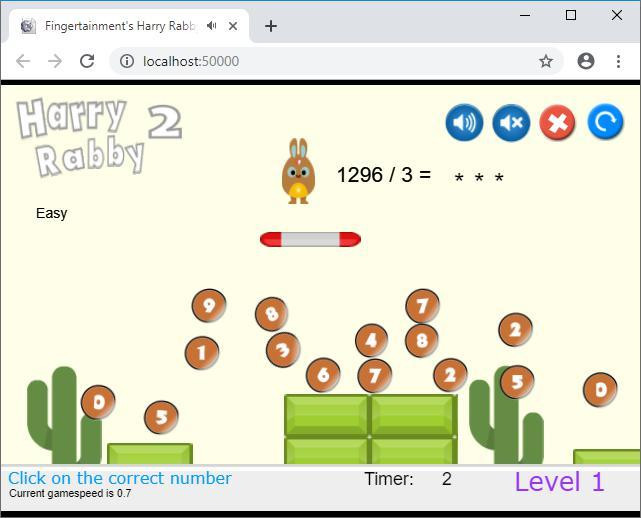Viewport: 641px width, 518px height.
Task: Reload the localhost page
Action: coord(87,61)
